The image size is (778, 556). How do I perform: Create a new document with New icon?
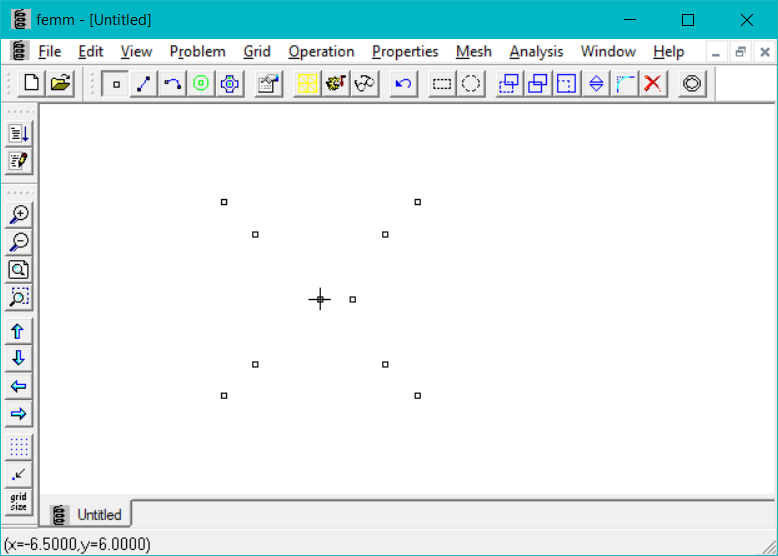tap(32, 83)
